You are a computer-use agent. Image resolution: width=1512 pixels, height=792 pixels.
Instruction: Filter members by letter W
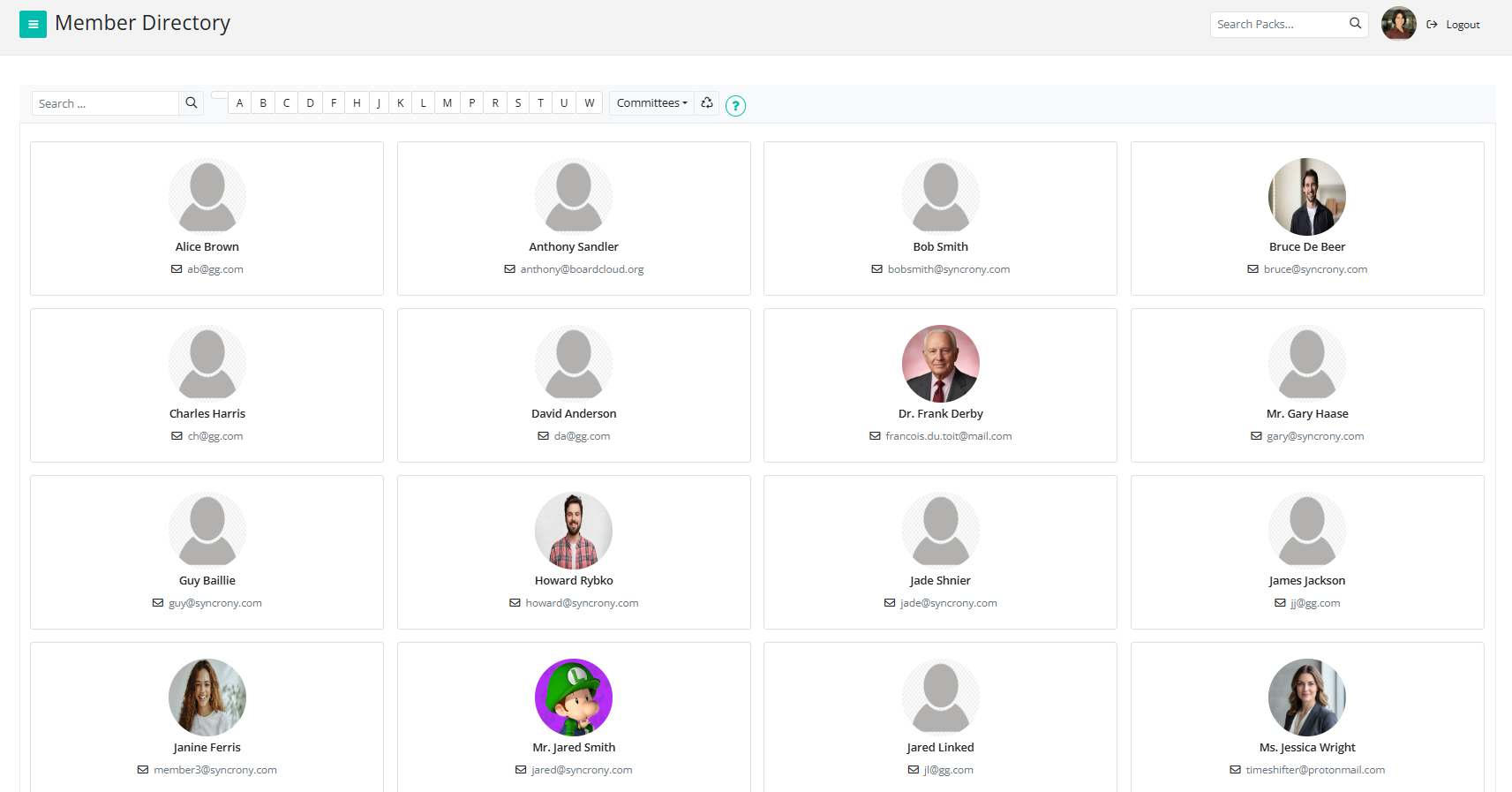click(x=590, y=103)
